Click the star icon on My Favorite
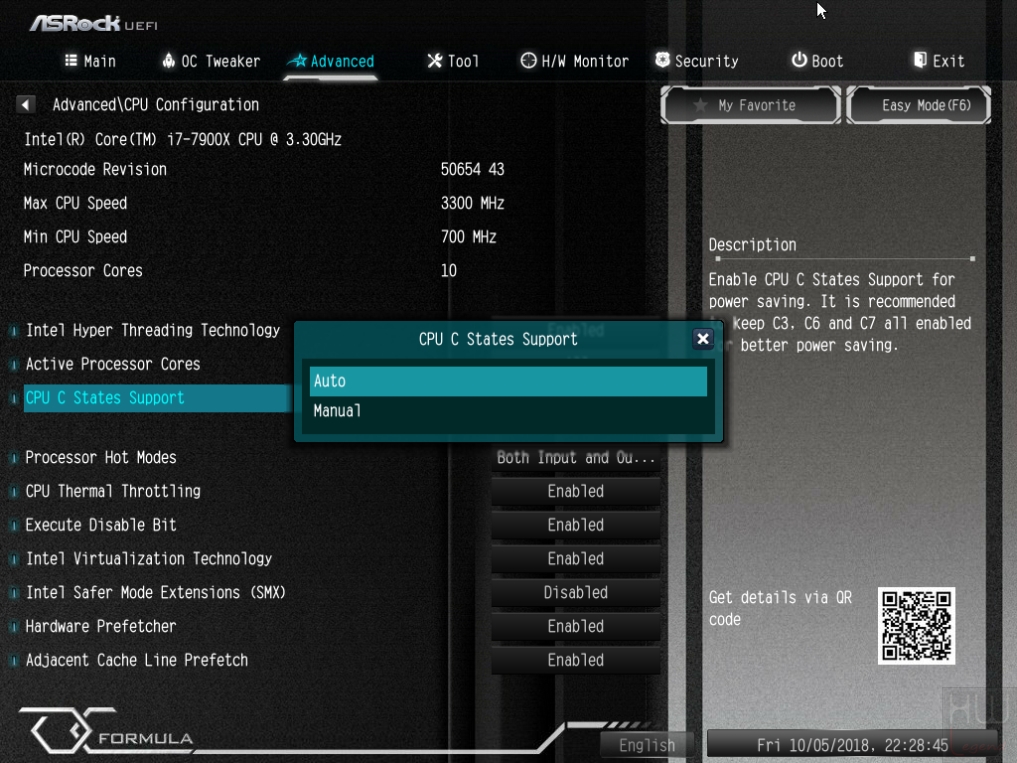The height and width of the screenshot is (763, 1017). coord(700,104)
